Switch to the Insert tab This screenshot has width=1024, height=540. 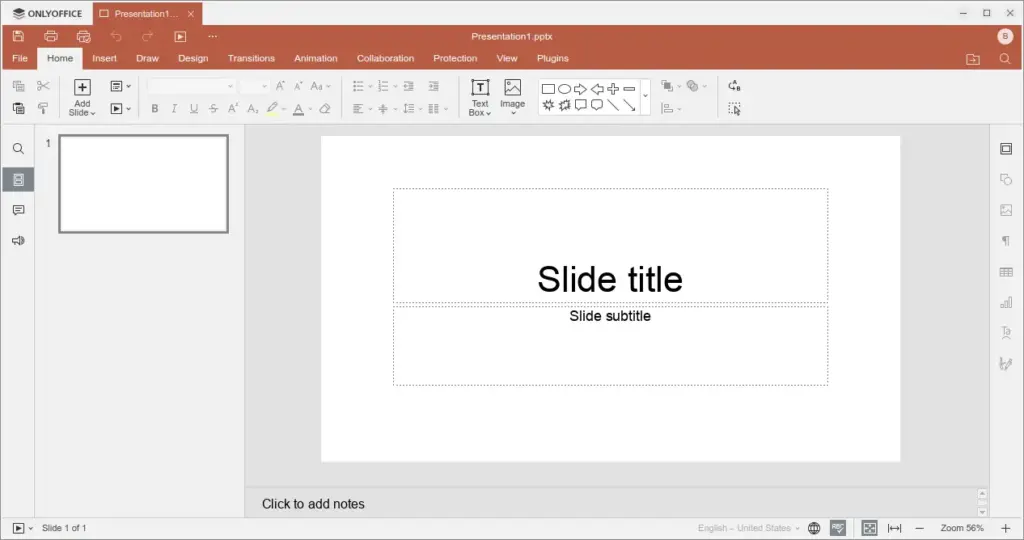(x=104, y=58)
